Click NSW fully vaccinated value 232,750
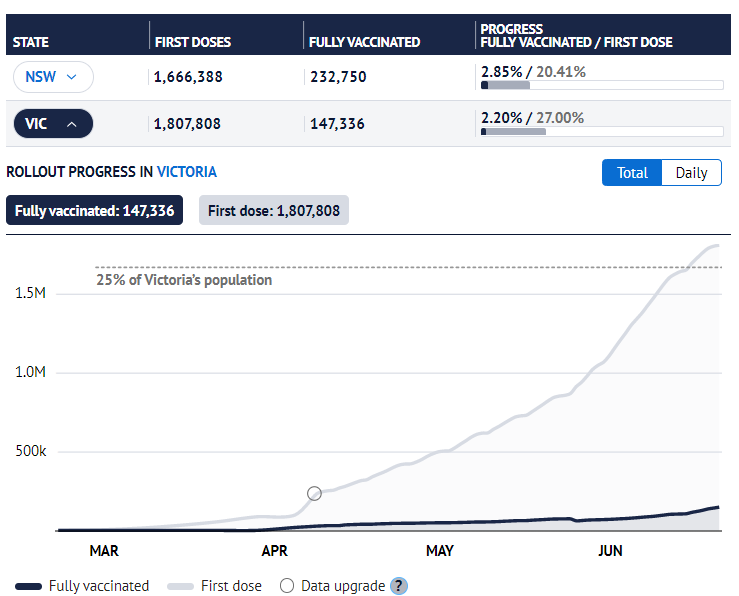The width and height of the screenshot is (739, 596). [338, 77]
